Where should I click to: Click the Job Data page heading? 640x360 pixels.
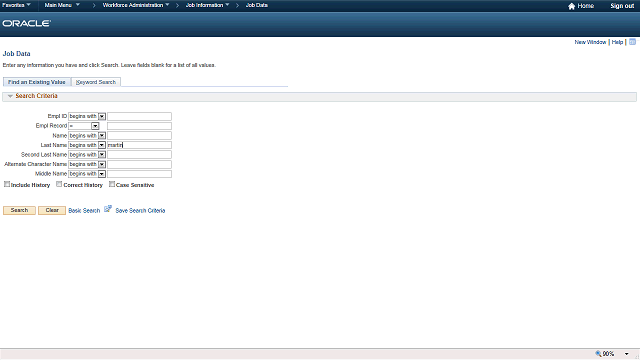coord(17,53)
